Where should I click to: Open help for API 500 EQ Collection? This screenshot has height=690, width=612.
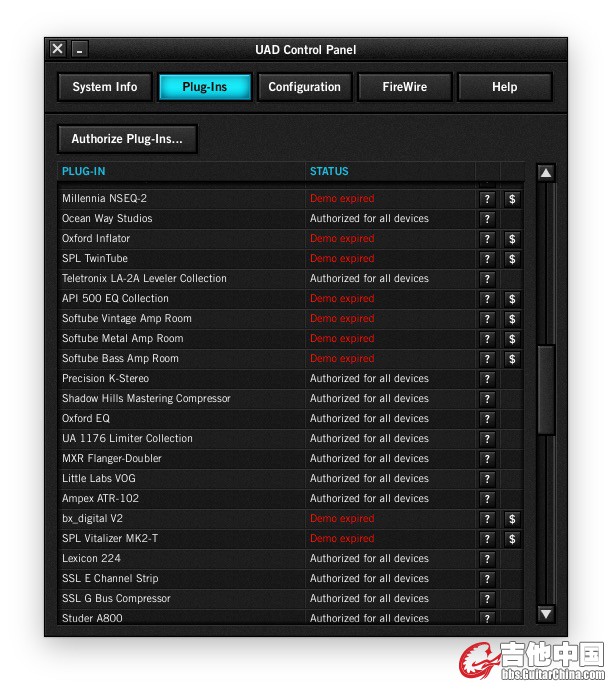pos(487,299)
